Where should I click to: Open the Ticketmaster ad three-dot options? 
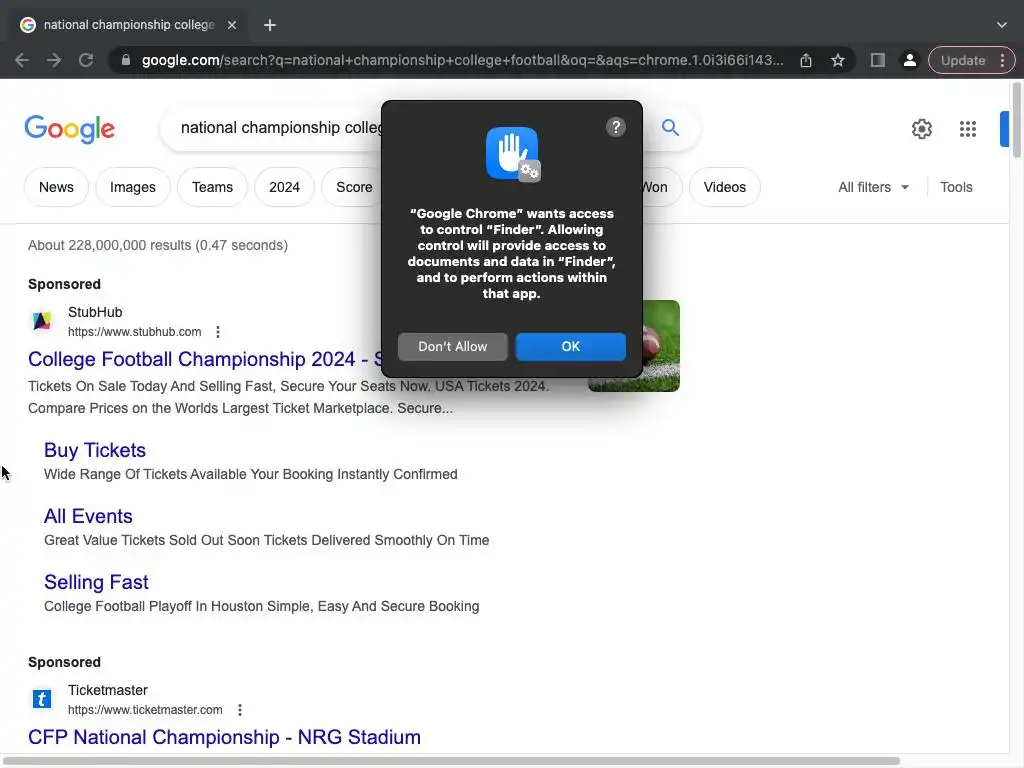[x=240, y=710]
